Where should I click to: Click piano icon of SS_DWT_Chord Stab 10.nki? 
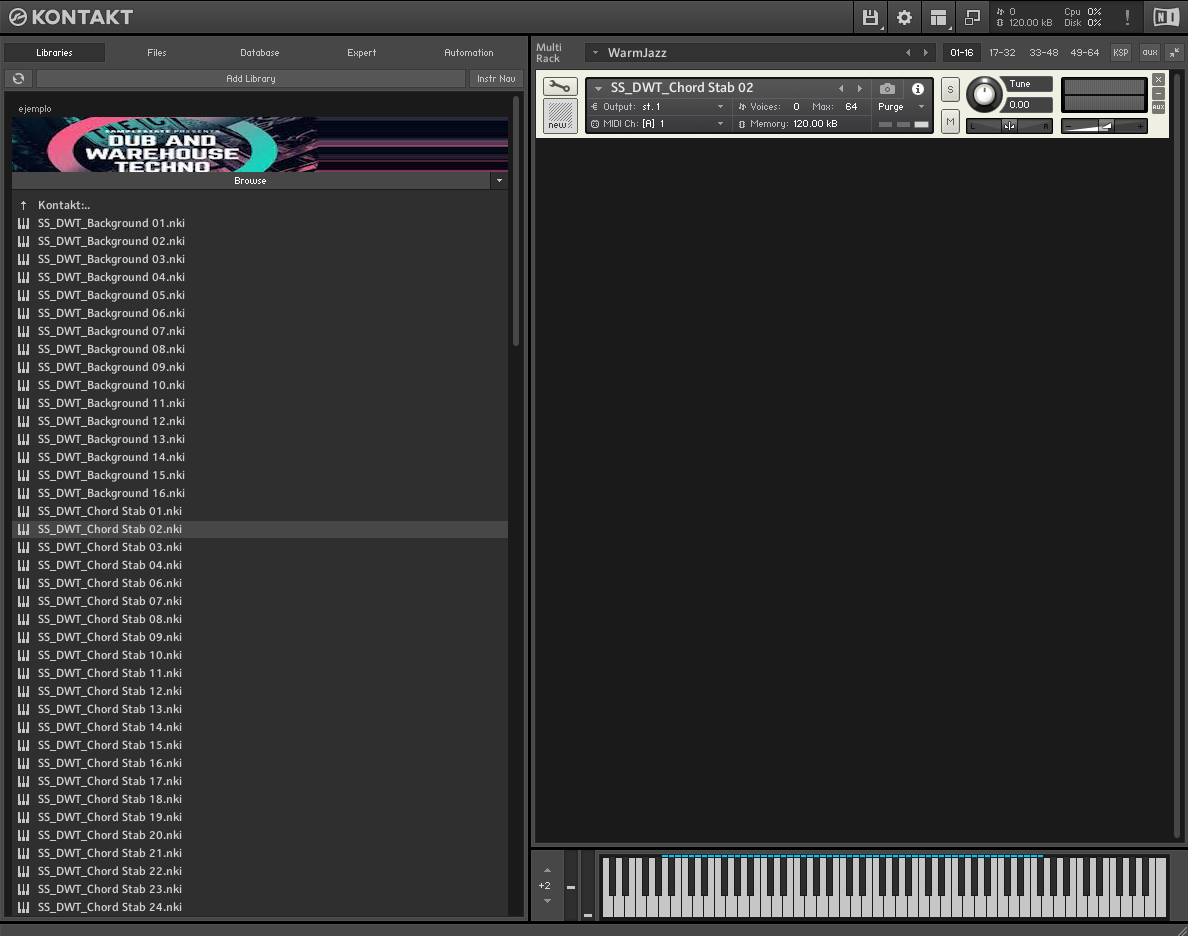coord(23,656)
